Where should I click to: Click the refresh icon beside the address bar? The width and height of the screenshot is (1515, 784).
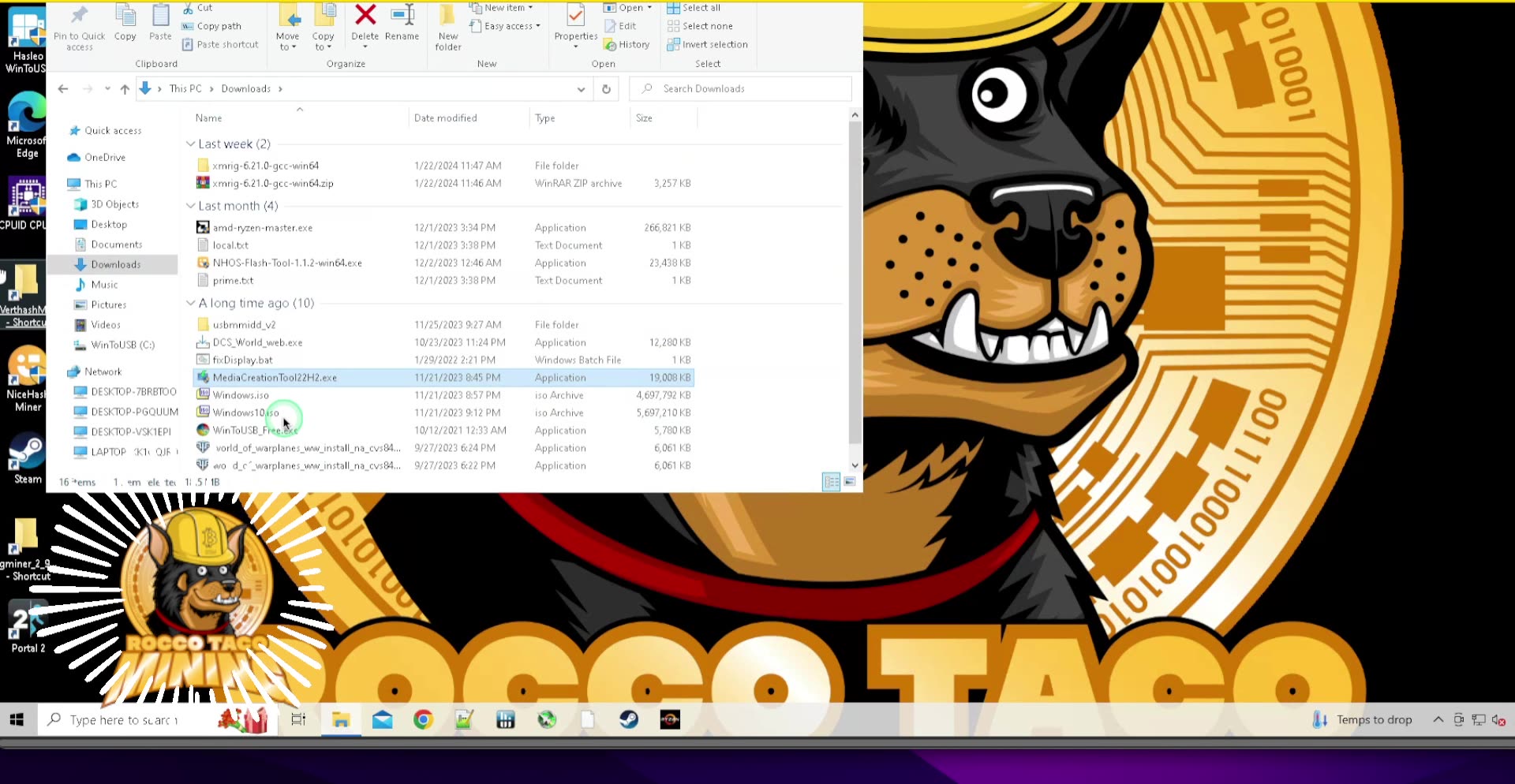(x=606, y=88)
